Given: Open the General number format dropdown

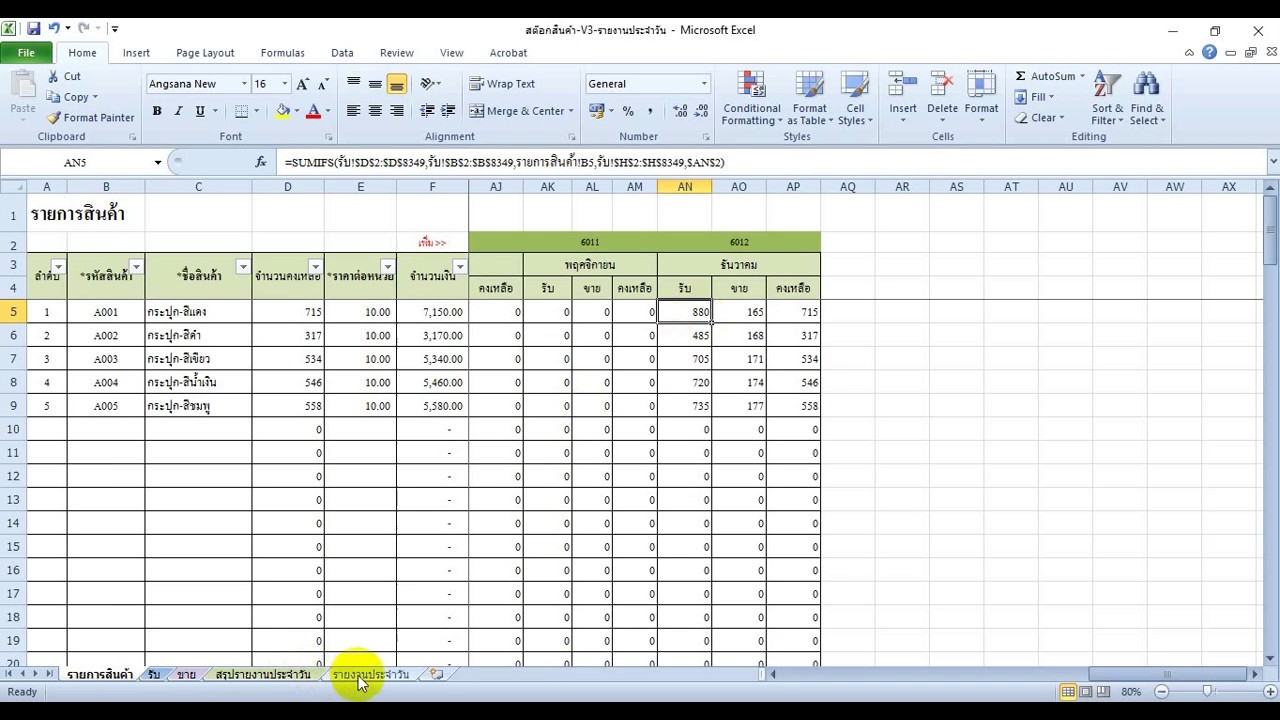Looking at the screenshot, I should pyautogui.click(x=704, y=84).
